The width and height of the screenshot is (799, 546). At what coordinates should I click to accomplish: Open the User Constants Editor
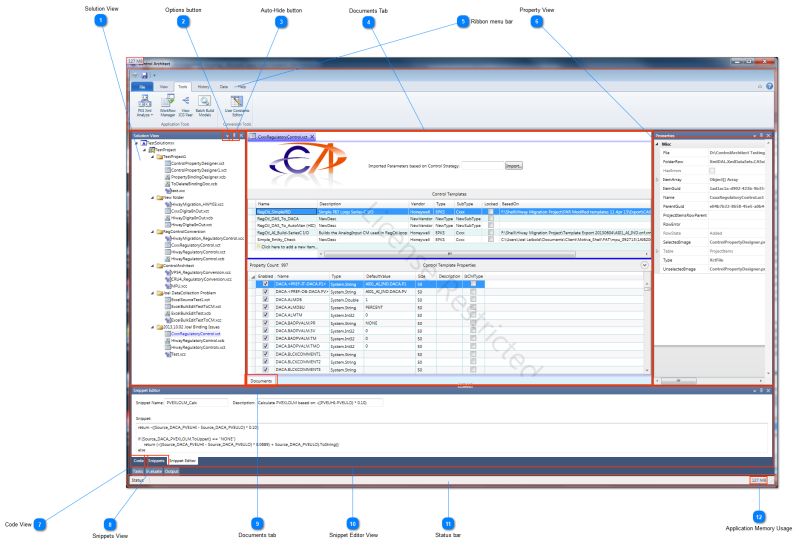pos(237,106)
